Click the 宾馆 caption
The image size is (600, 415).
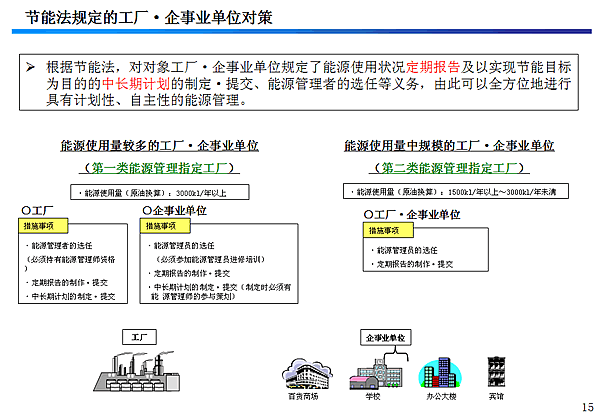click(x=496, y=397)
